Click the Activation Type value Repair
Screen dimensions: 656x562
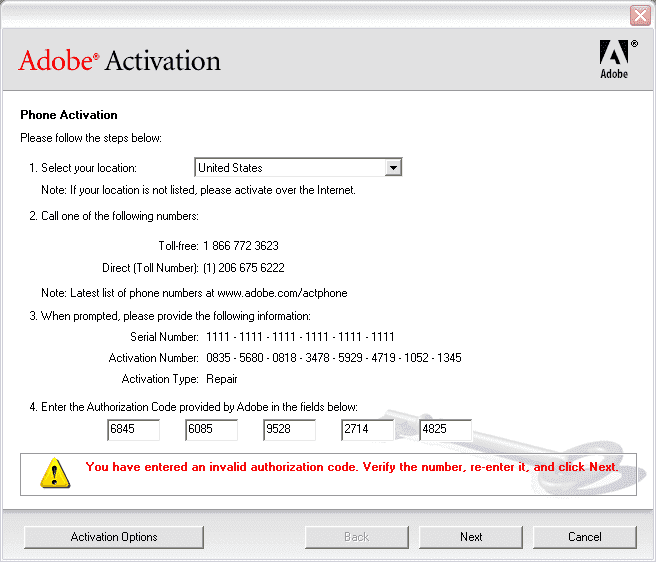(222, 379)
